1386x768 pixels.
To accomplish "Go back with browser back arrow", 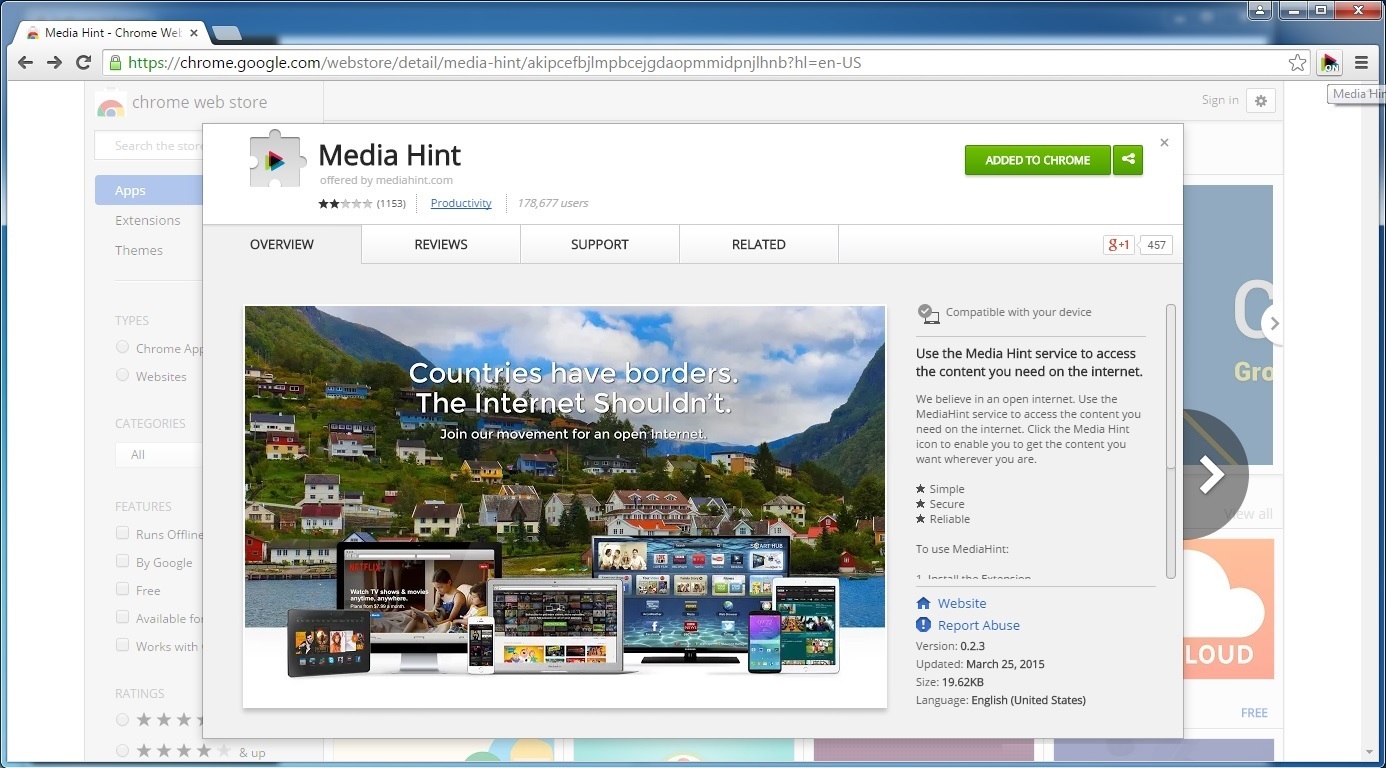I will tap(25, 62).
